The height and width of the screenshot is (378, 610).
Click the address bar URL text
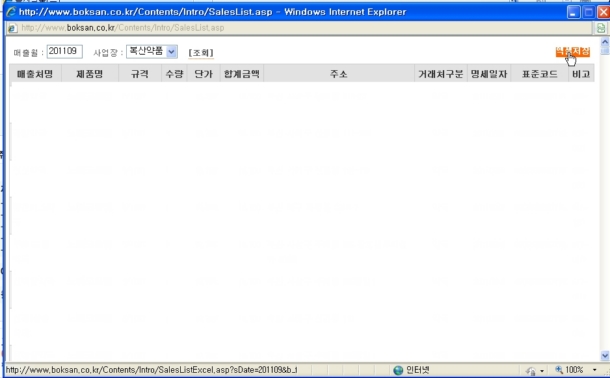tap(123, 28)
